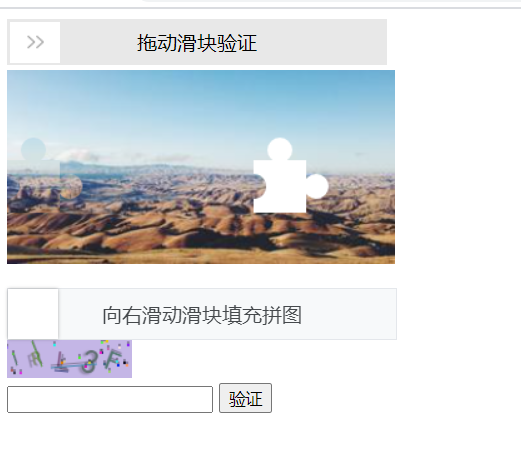Screen dimensions: 521x473
Task: Focus the captcha code text input field
Action: [110, 399]
